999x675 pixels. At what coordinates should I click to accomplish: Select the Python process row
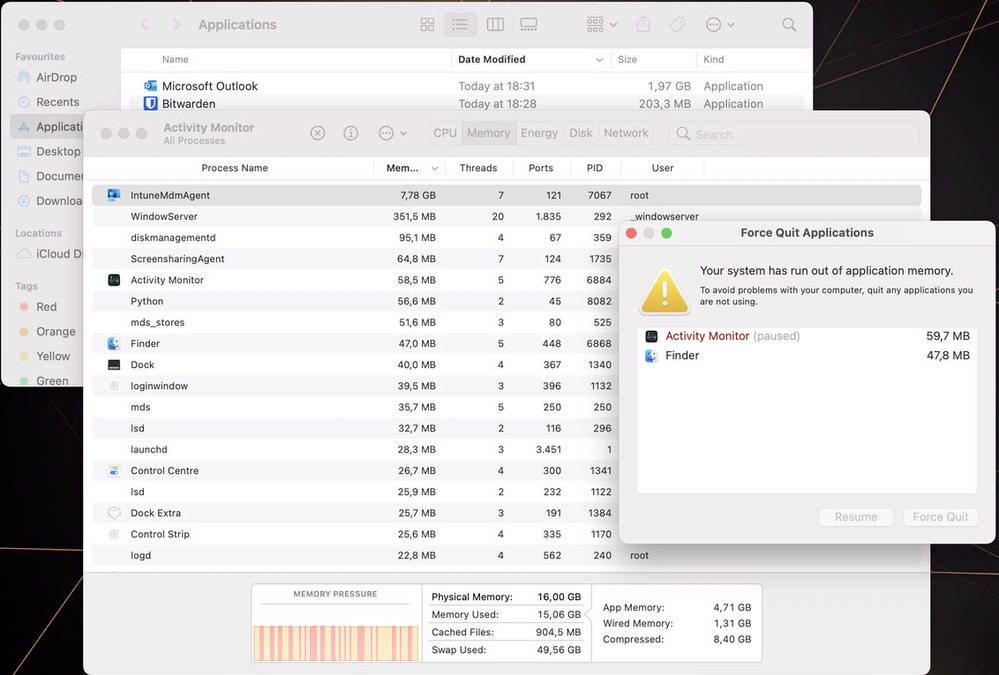356,301
